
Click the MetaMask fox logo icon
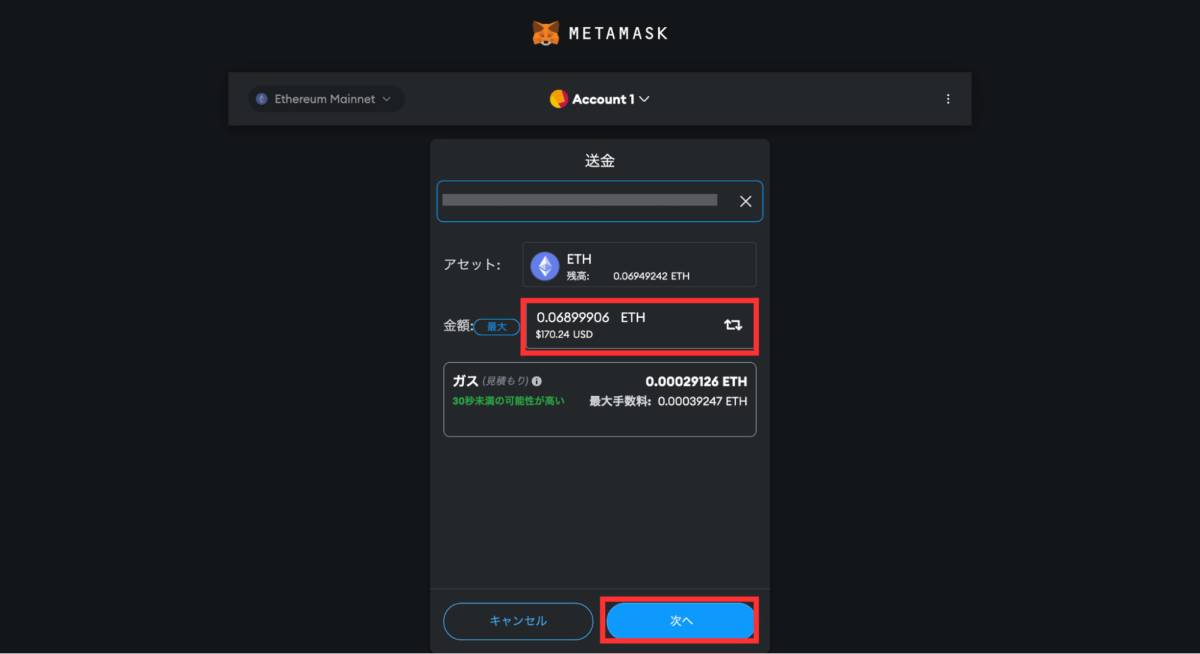tap(545, 32)
